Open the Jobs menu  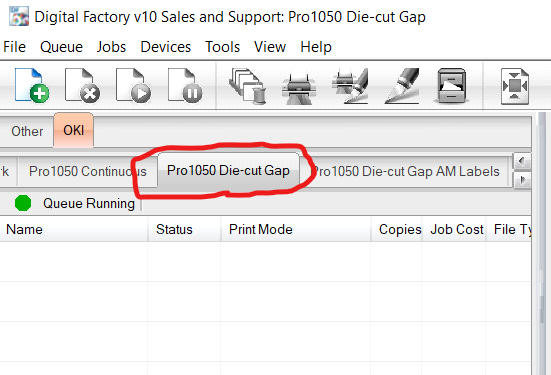coord(111,47)
